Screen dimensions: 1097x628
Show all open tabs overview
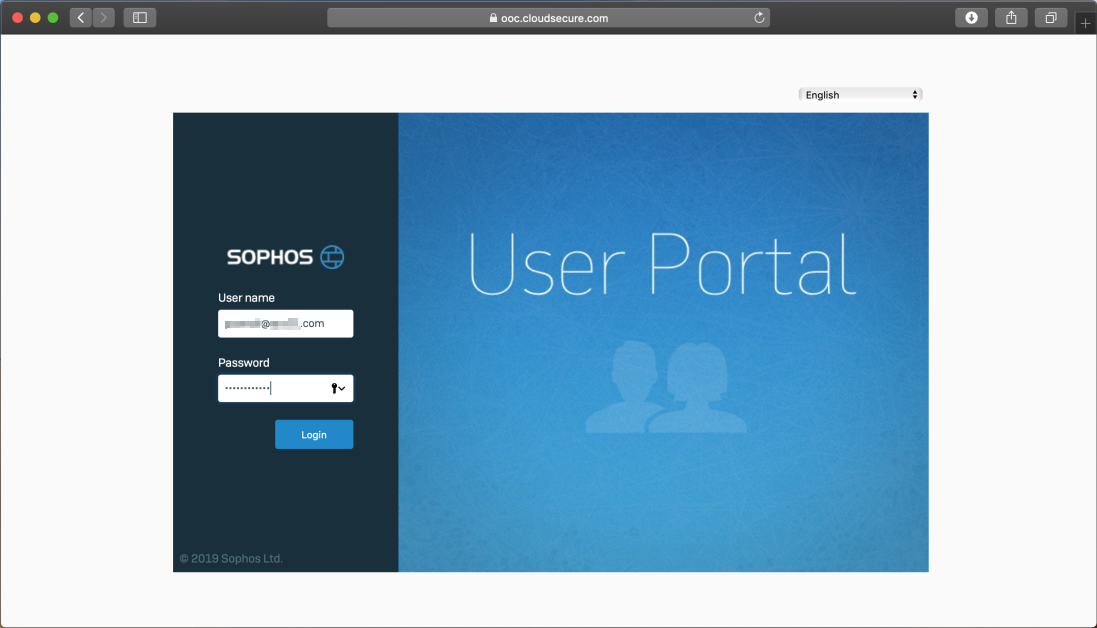[1050, 17]
